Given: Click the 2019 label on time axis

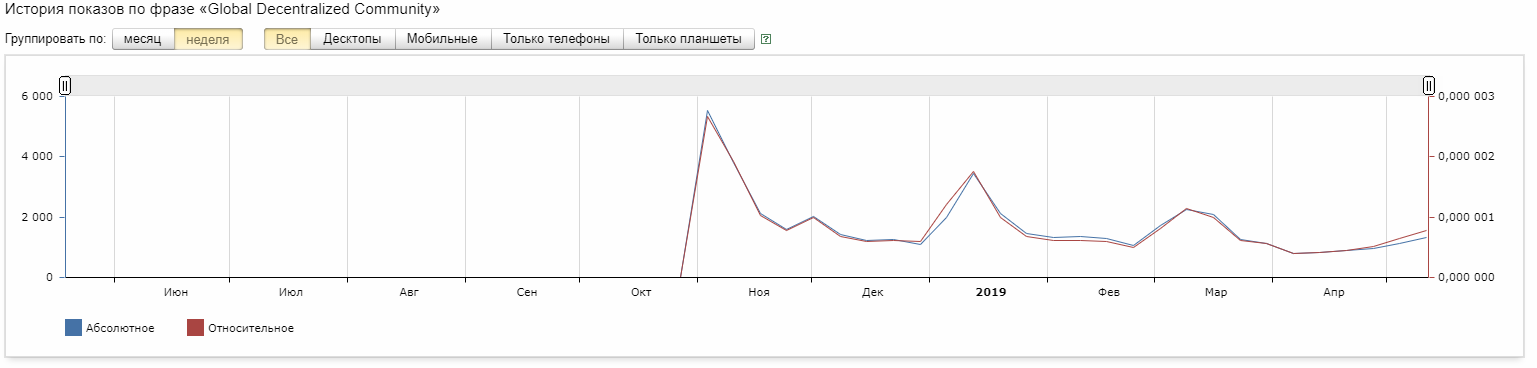Looking at the screenshot, I should pos(991,292).
